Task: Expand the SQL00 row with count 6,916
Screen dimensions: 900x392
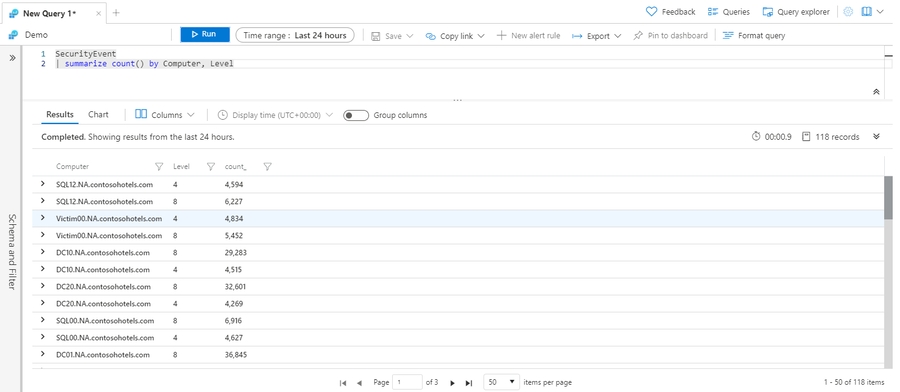Action: coord(42,320)
